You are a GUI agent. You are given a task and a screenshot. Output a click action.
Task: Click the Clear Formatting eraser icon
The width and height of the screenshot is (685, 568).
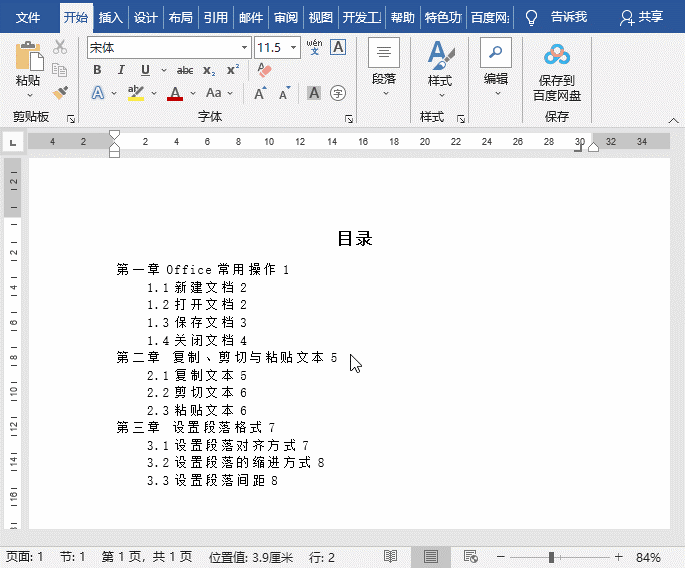pyautogui.click(x=264, y=70)
